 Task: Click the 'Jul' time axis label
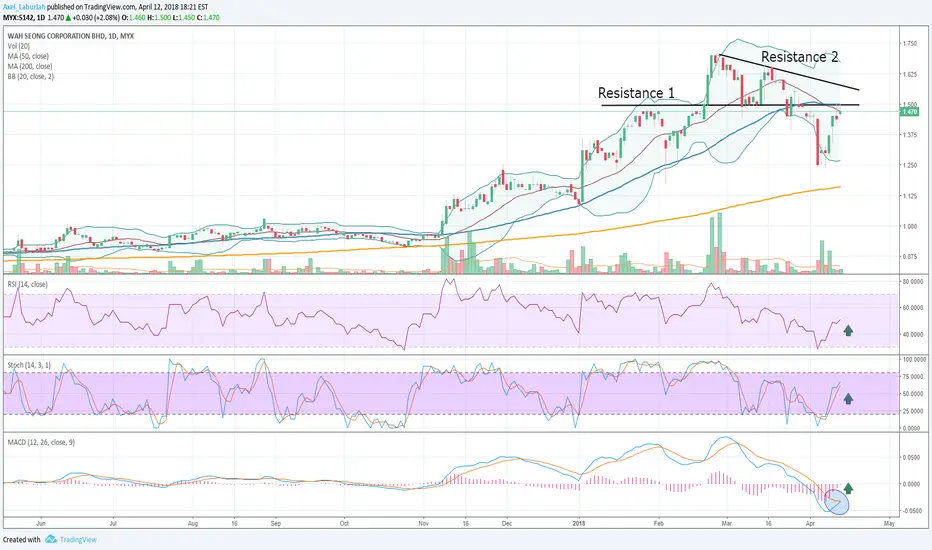pyautogui.click(x=113, y=524)
